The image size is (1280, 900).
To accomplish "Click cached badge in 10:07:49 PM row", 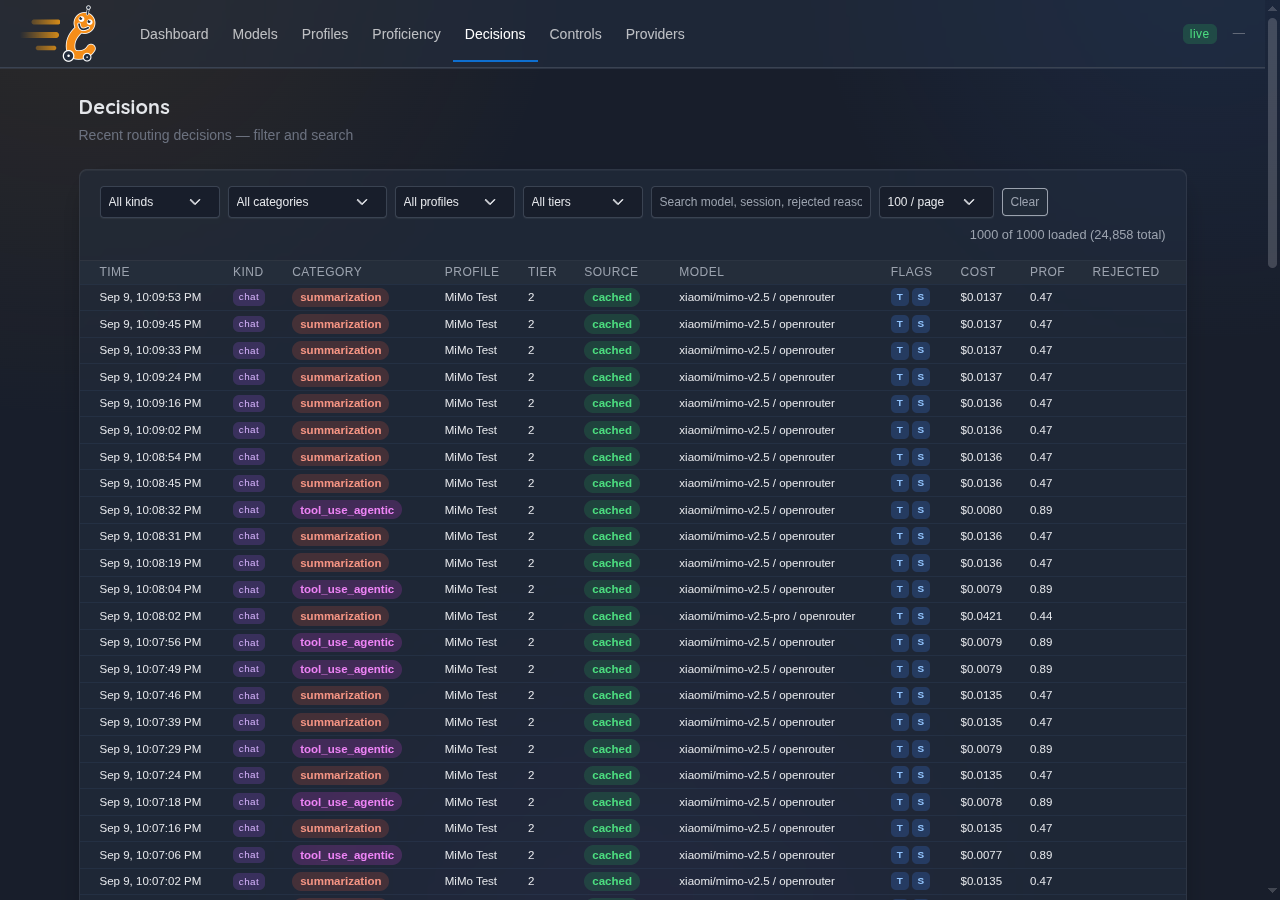I will [x=612, y=669].
